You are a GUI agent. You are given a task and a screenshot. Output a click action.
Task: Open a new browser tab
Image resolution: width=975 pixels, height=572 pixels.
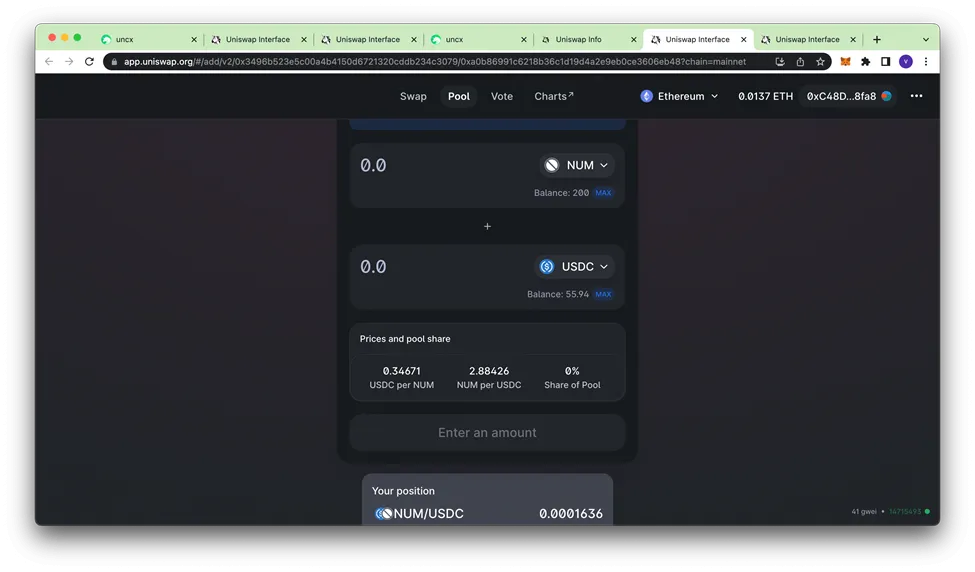coord(877,39)
